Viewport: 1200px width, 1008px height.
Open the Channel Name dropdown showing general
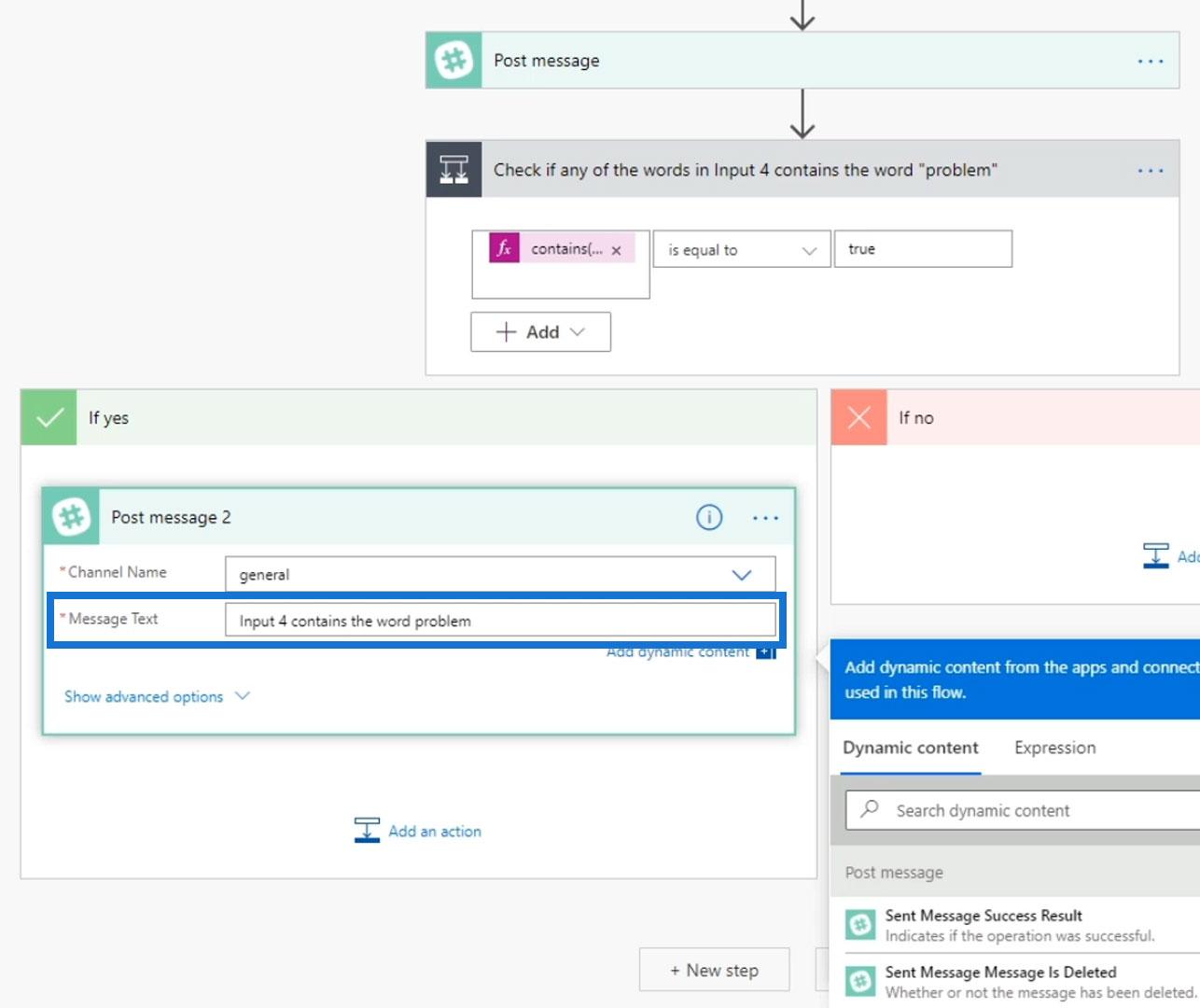point(500,574)
